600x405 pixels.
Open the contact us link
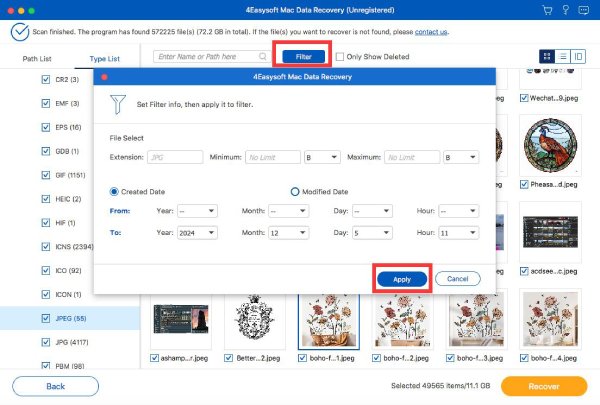point(431,32)
